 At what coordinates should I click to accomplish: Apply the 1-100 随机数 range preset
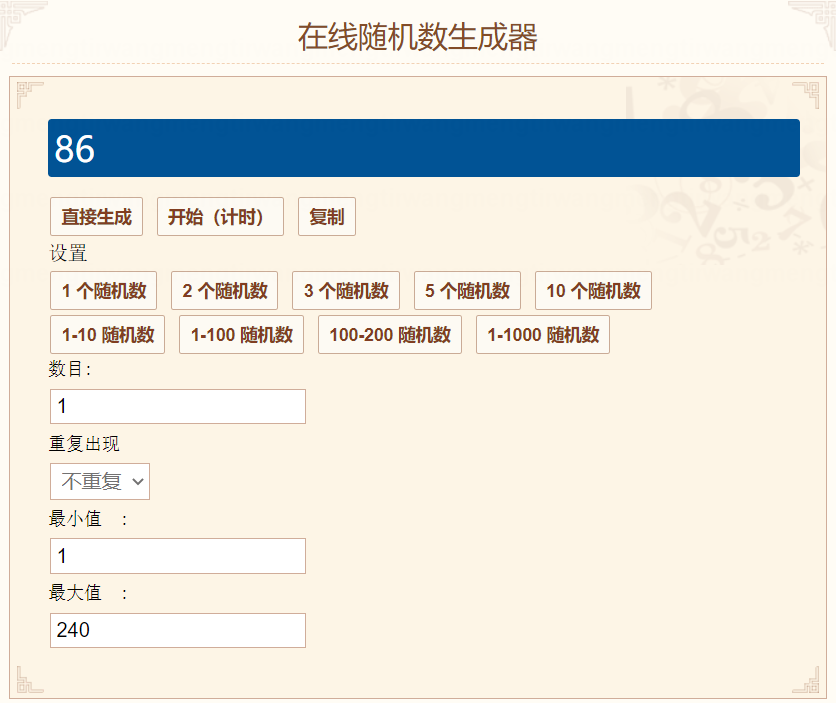241,335
